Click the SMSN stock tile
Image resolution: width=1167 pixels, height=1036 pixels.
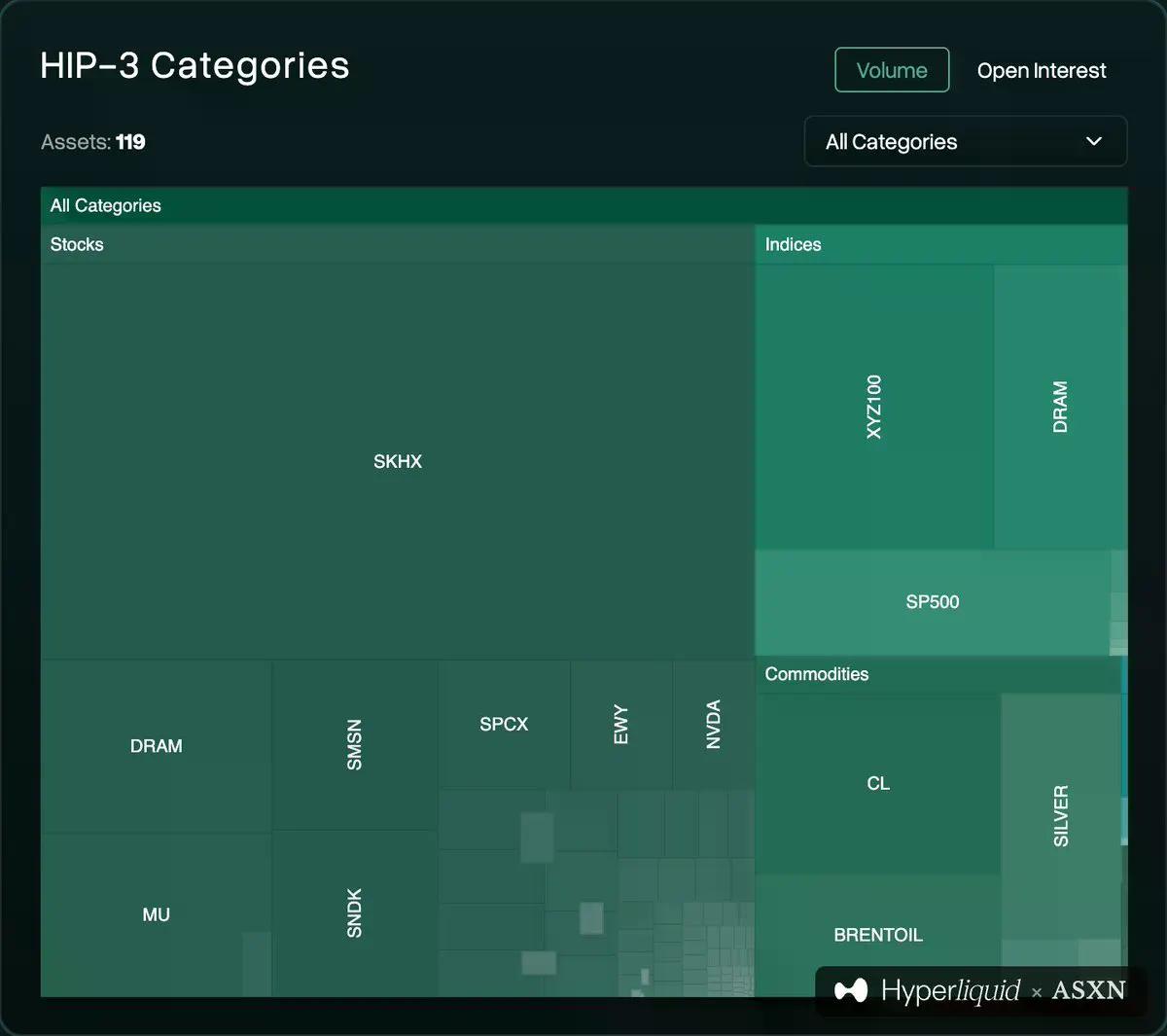tap(355, 745)
